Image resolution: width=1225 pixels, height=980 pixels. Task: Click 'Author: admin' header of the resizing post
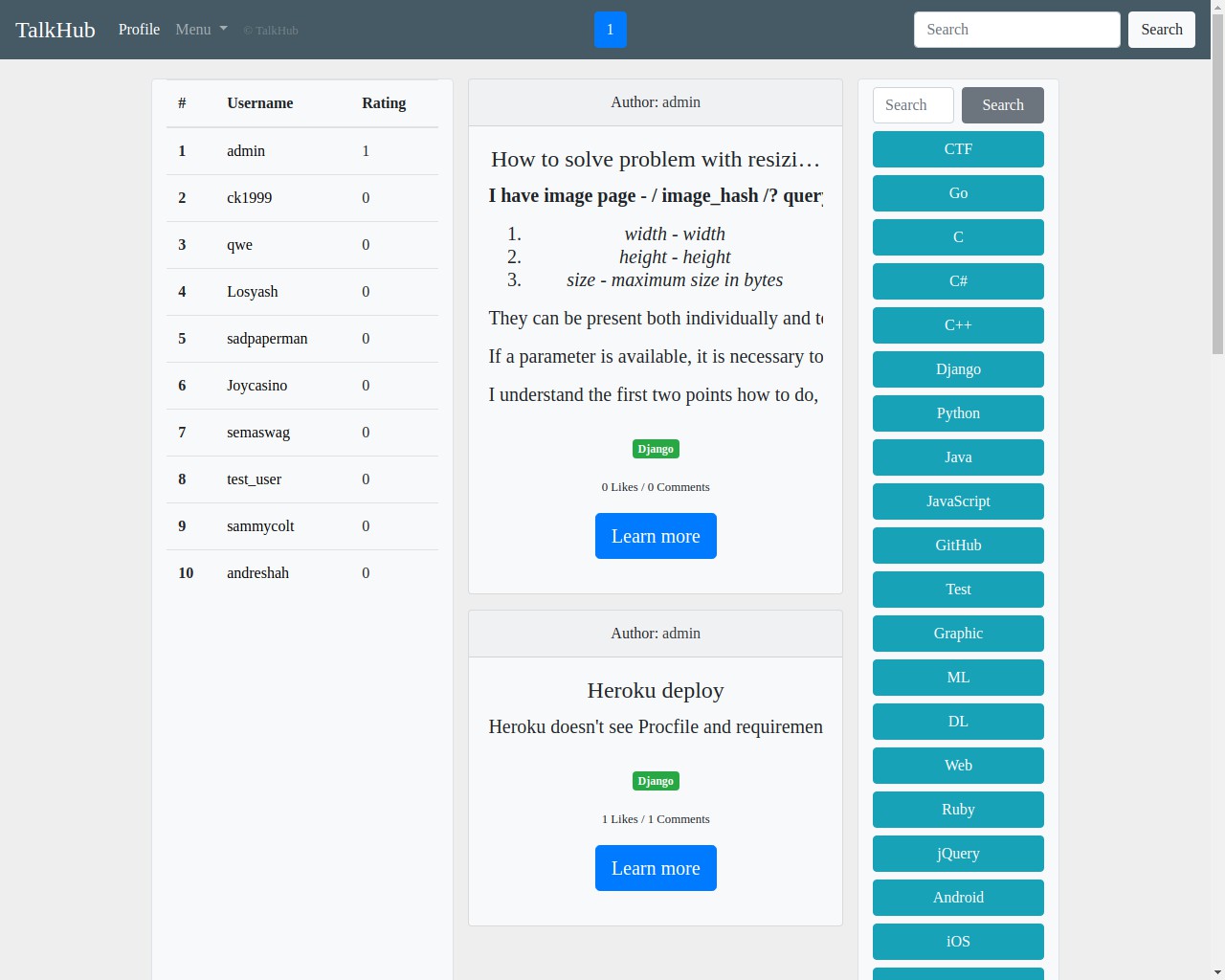[x=656, y=102]
